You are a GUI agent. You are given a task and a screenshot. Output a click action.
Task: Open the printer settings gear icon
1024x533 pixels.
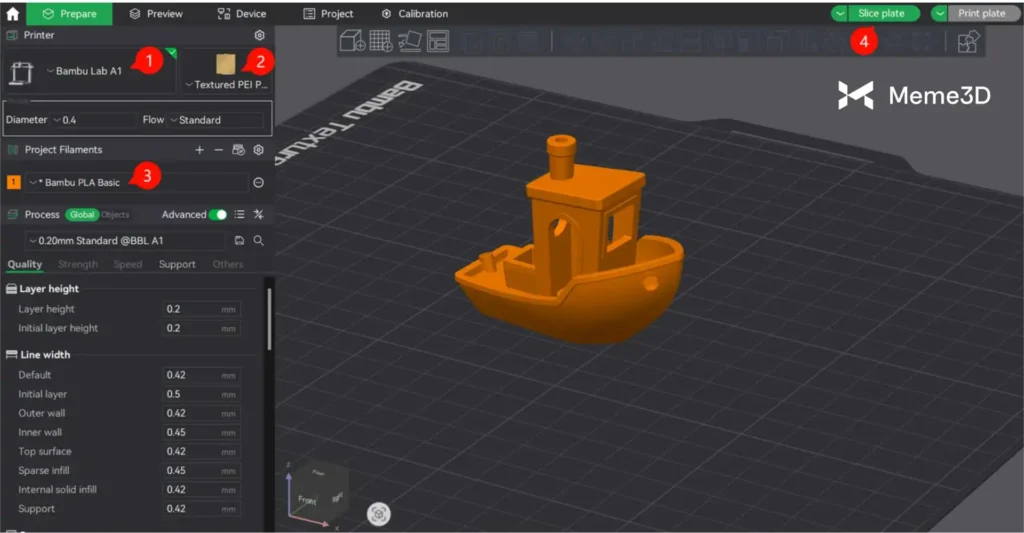click(259, 35)
